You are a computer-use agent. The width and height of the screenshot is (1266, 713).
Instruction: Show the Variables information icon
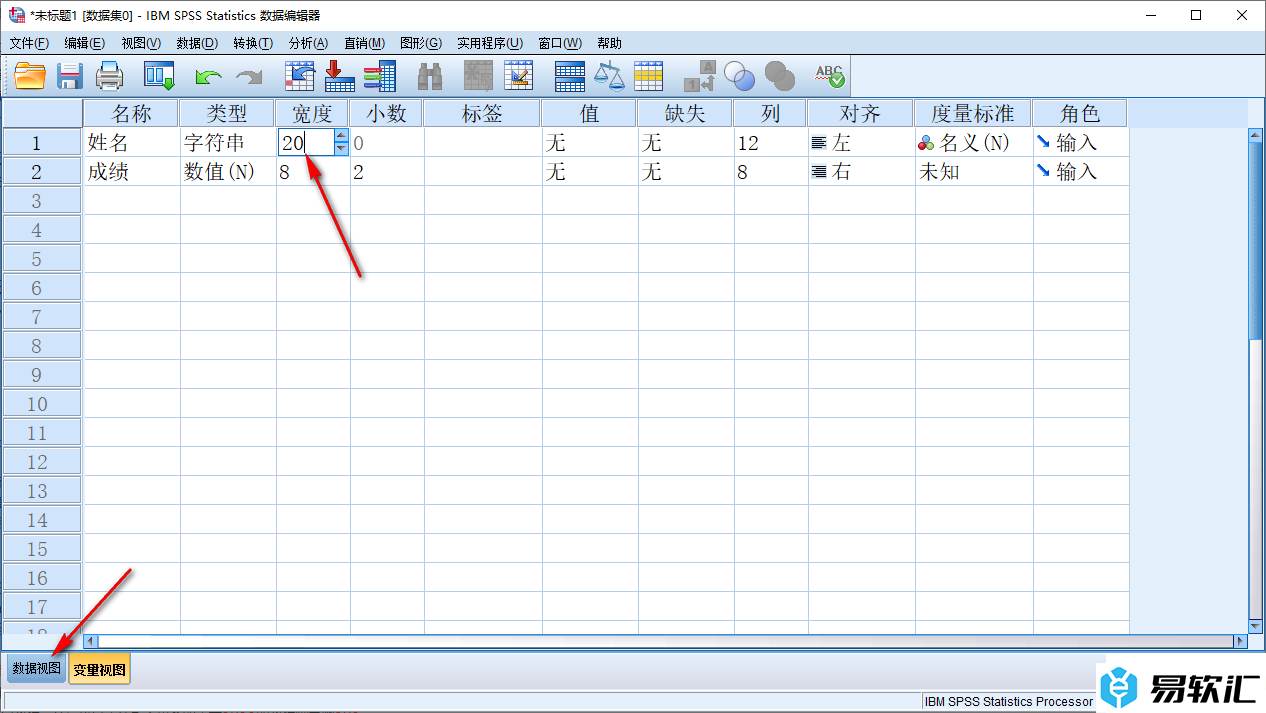point(380,76)
